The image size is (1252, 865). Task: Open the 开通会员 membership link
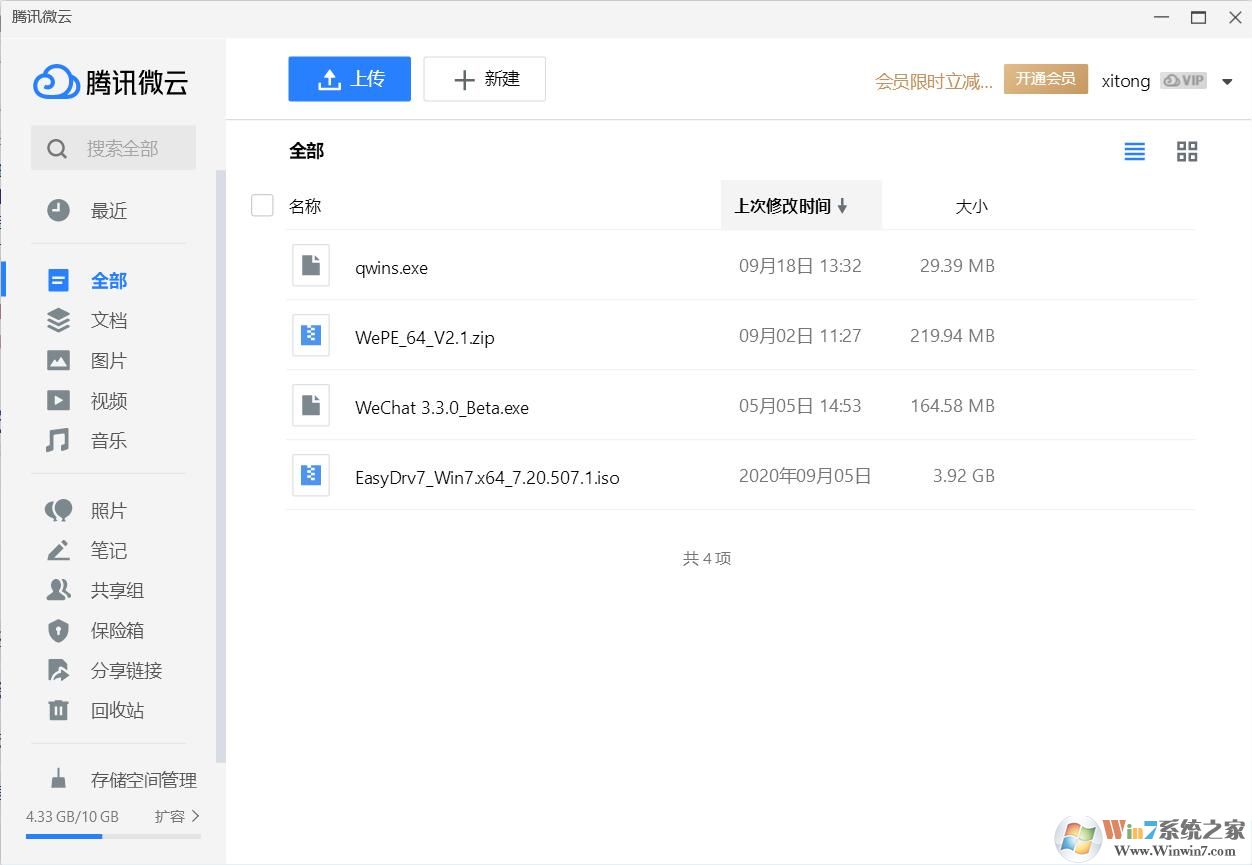[1045, 78]
